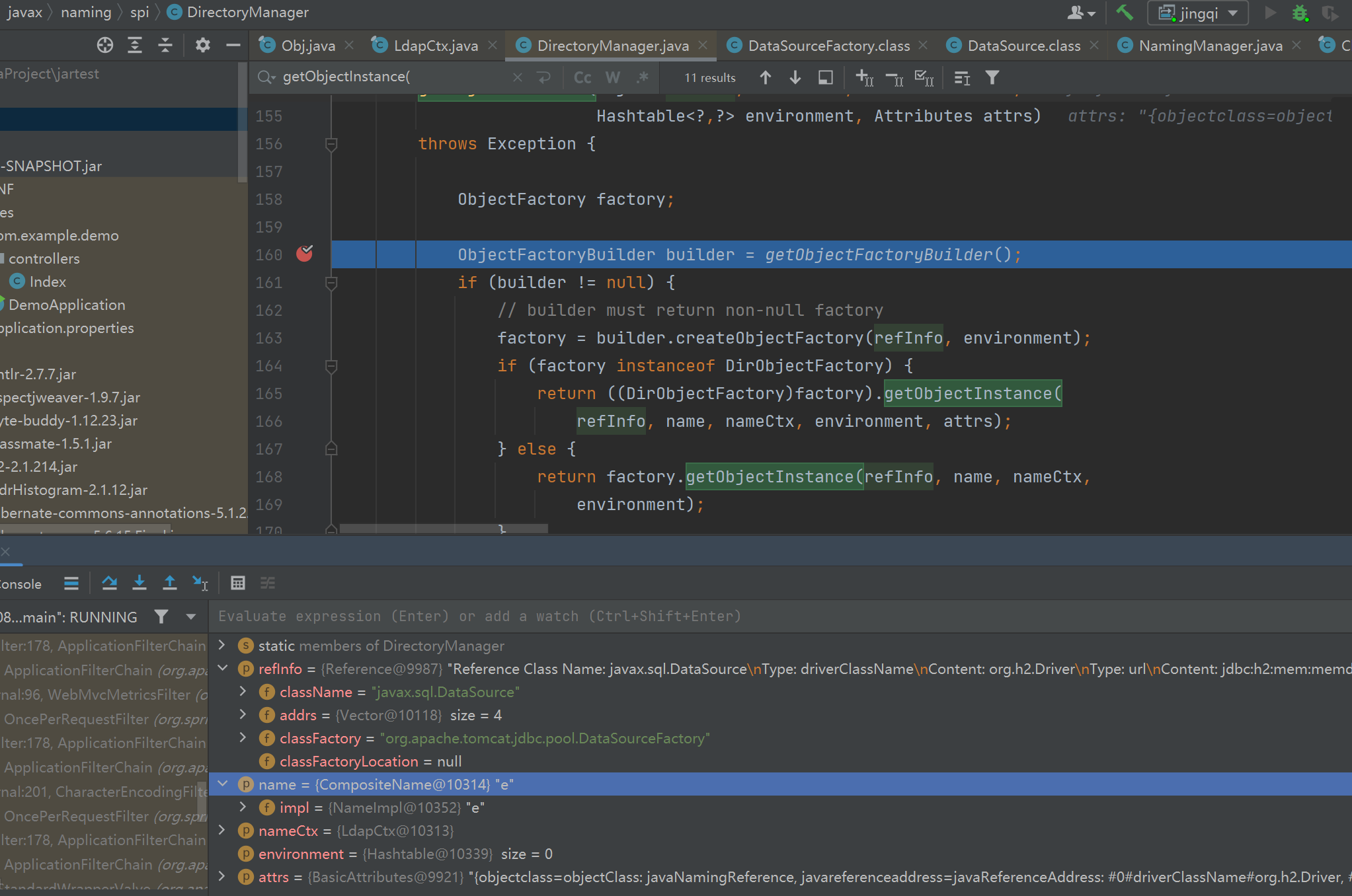Collapse the name CompositeName node
1352x896 pixels.
point(222,784)
